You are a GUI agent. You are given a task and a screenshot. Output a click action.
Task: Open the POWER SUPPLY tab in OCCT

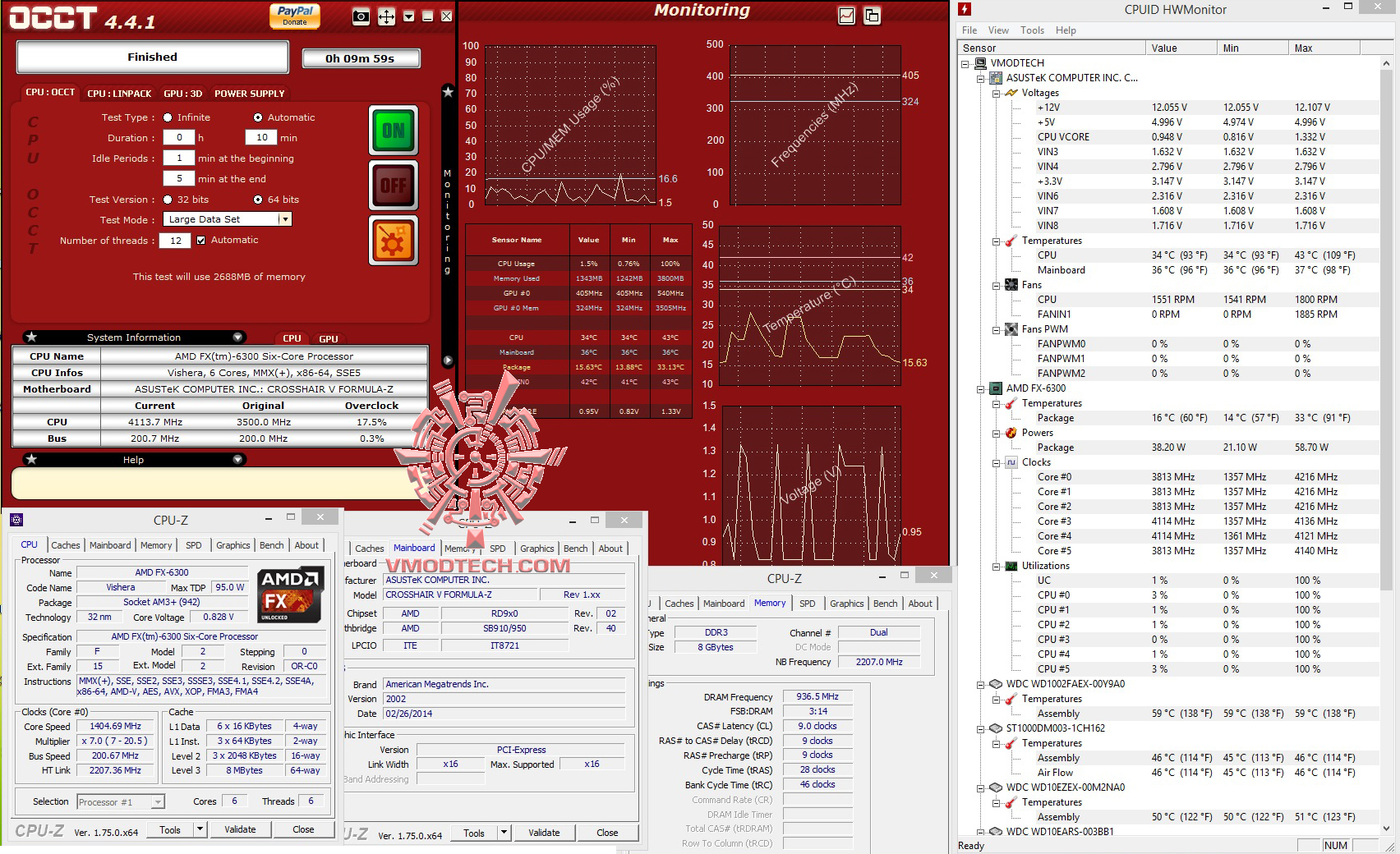coord(250,93)
